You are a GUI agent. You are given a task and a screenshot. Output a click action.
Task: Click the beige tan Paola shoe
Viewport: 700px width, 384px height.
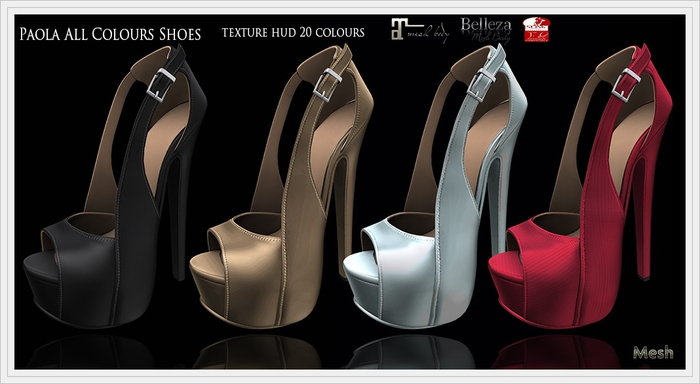coord(281,188)
